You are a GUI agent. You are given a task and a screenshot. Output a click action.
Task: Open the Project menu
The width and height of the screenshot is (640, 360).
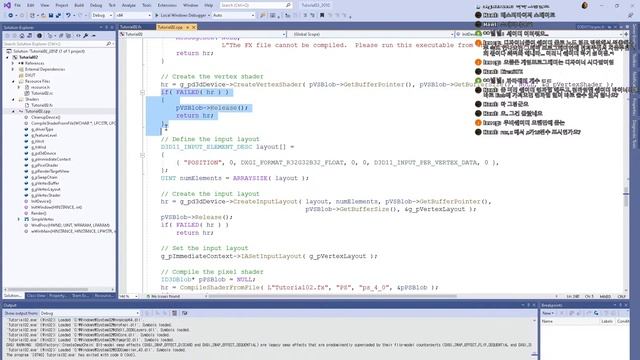tap(62, 5)
